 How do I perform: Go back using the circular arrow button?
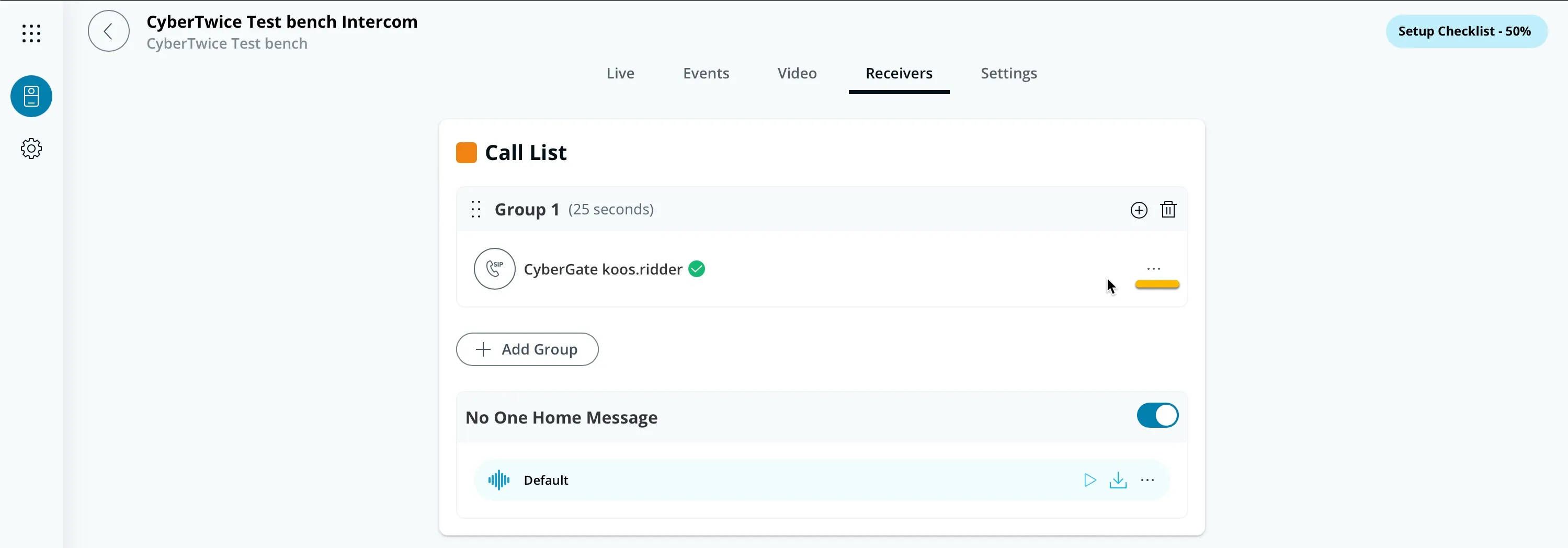pos(108,31)
